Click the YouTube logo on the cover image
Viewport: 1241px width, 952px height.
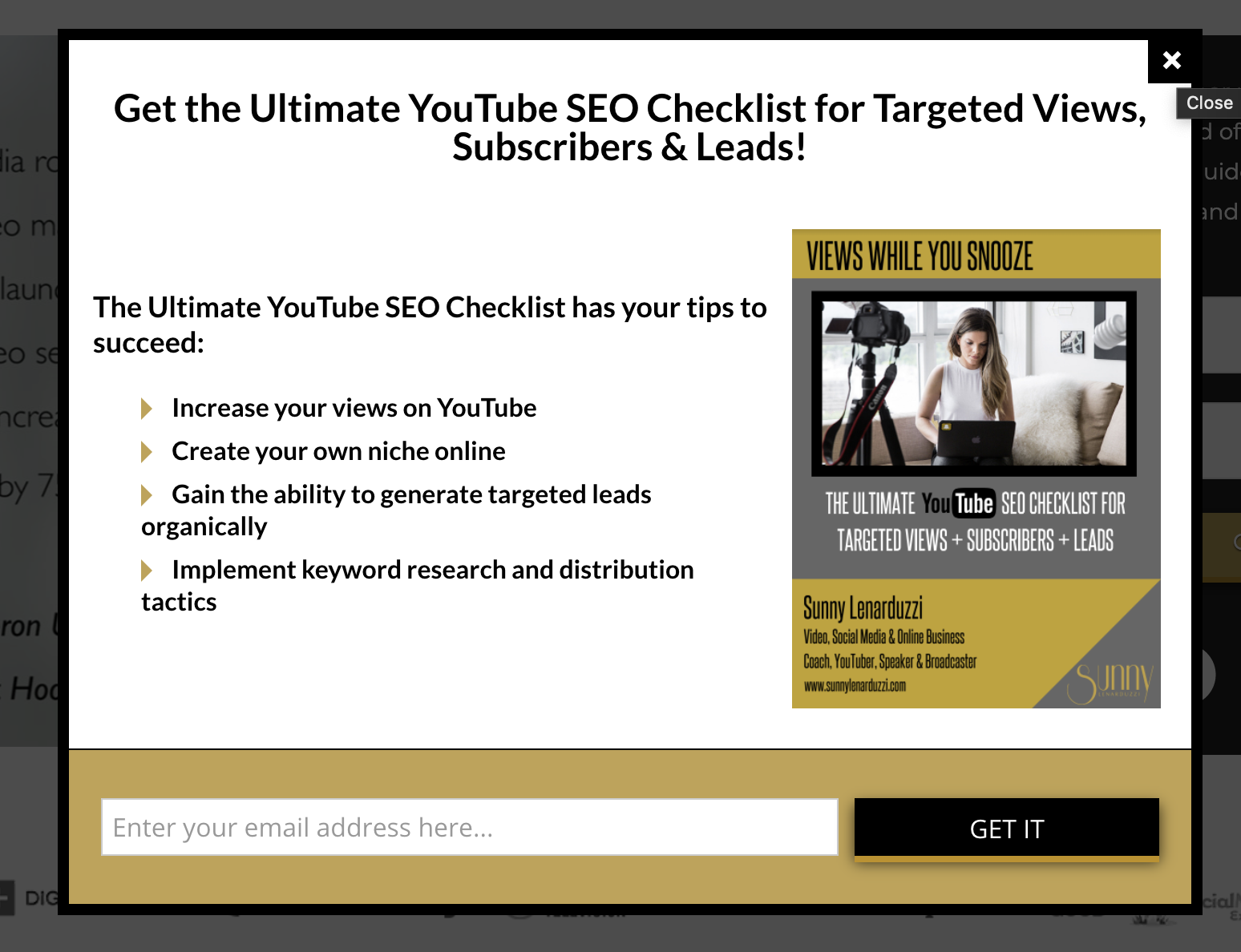(958, 504)
